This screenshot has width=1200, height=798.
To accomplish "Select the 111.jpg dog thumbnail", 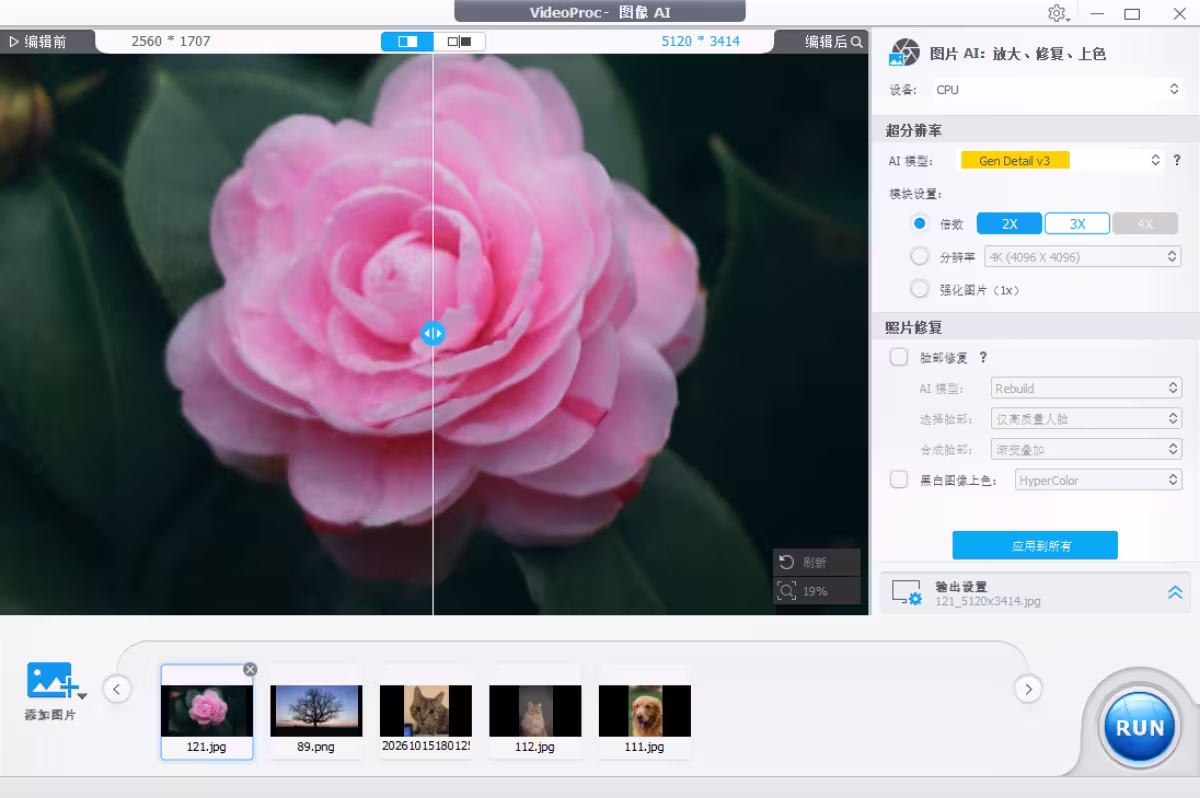I will (645, 711).
